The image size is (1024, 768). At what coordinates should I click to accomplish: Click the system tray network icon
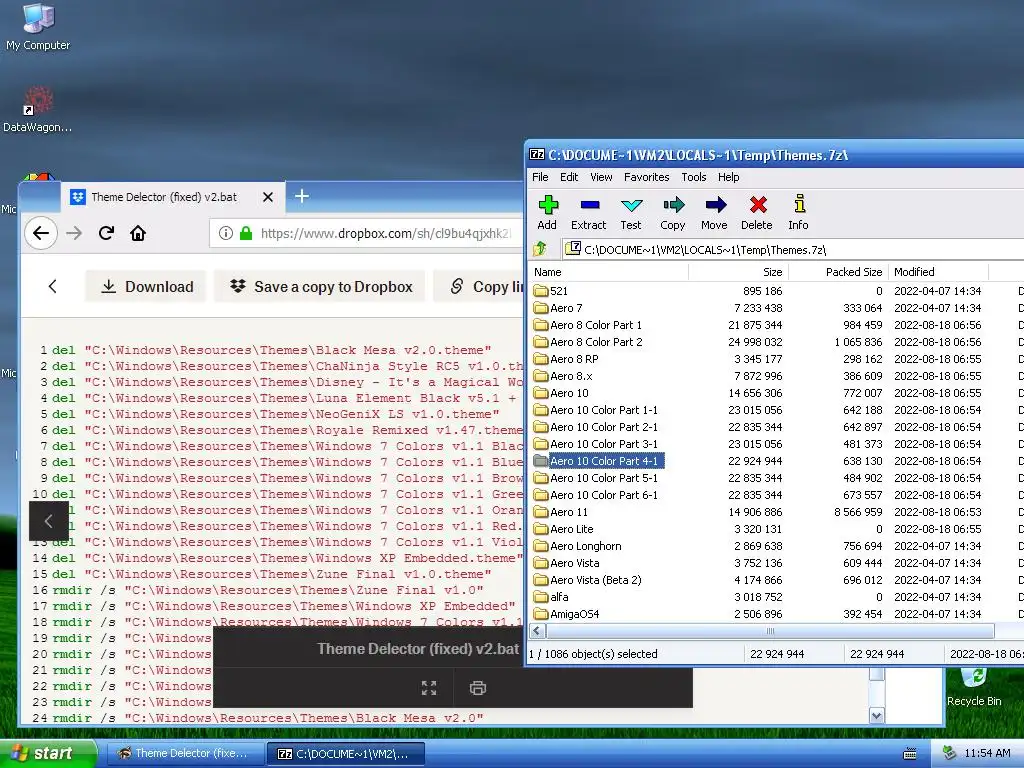pyautogui.click(x=949, y=753)
